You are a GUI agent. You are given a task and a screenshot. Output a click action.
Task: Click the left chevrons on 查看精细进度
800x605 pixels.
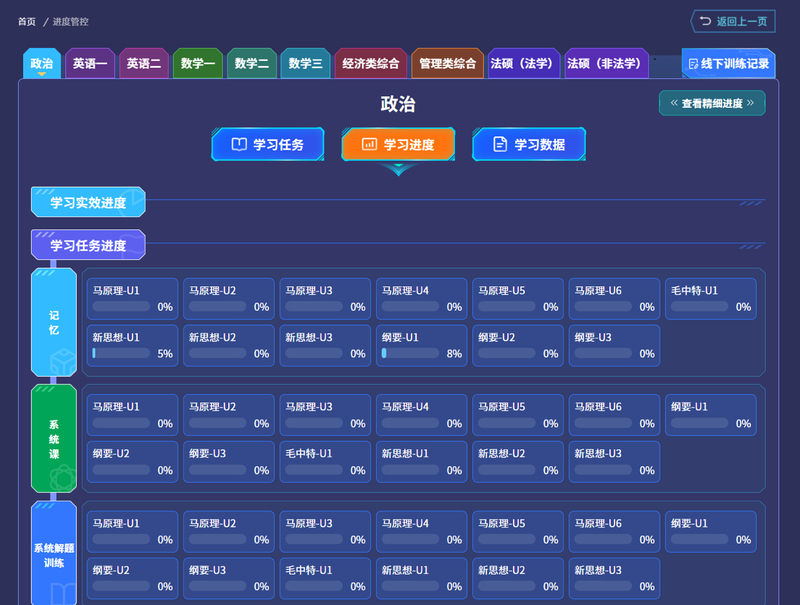(x=674, y=103)
